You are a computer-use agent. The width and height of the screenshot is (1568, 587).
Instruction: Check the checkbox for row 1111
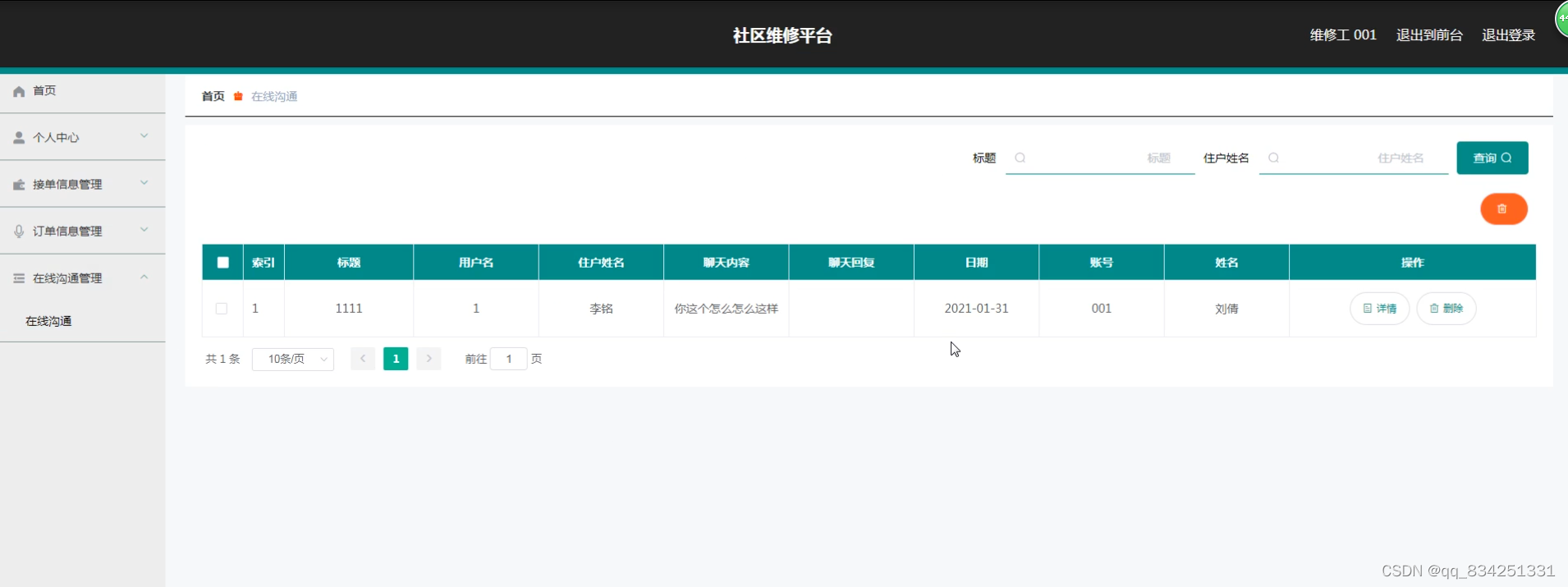click(x=222, y=309)
